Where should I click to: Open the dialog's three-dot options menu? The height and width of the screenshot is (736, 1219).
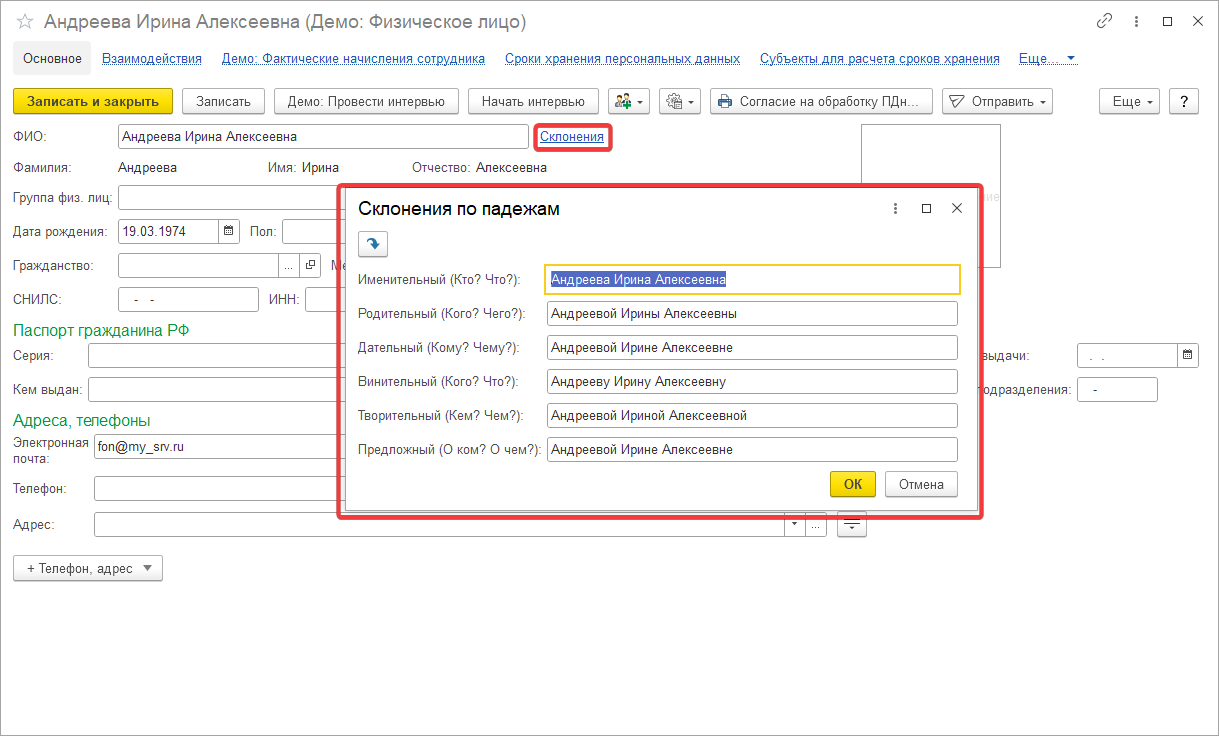pos(895,208)
